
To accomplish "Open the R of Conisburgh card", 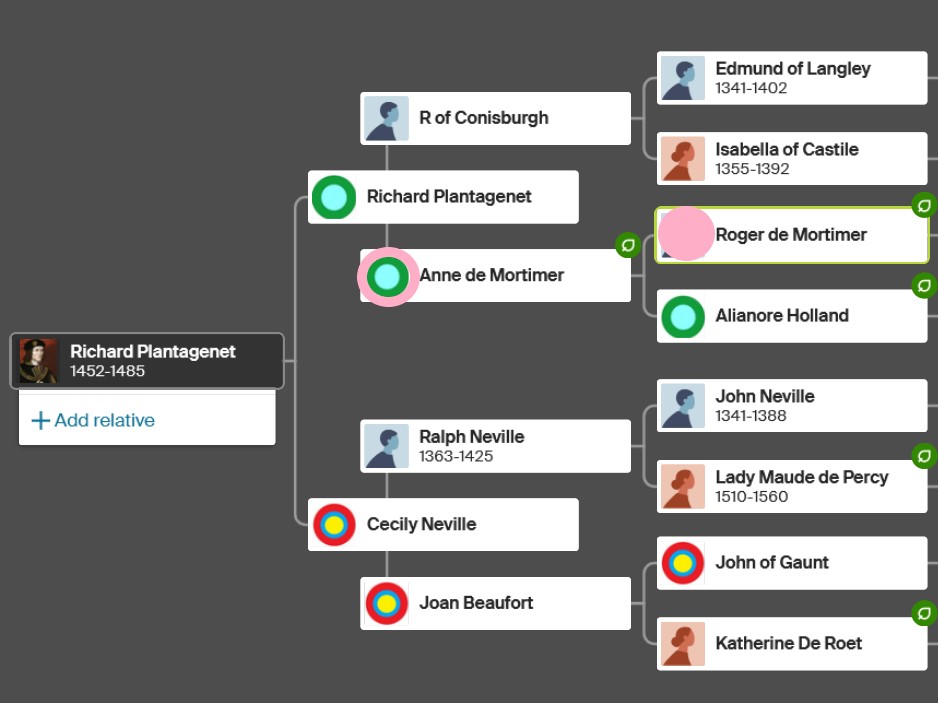I will (496, 118).
